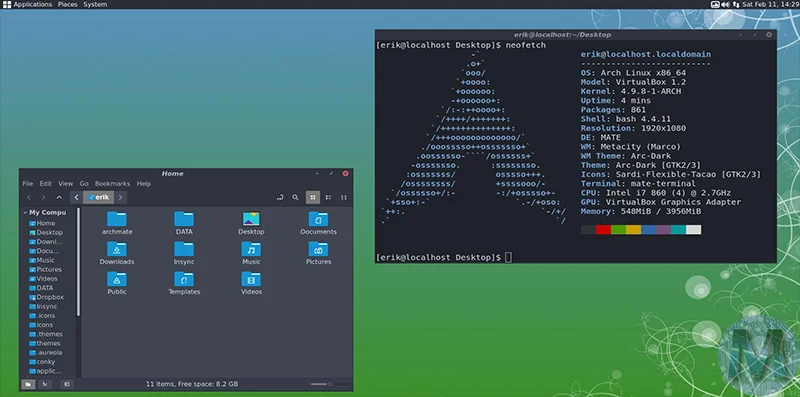Image resolution: width=800 pixels, height=397 pixels.
Task: Click the green swatch in neofetch color bar
Action: (618, 230)
